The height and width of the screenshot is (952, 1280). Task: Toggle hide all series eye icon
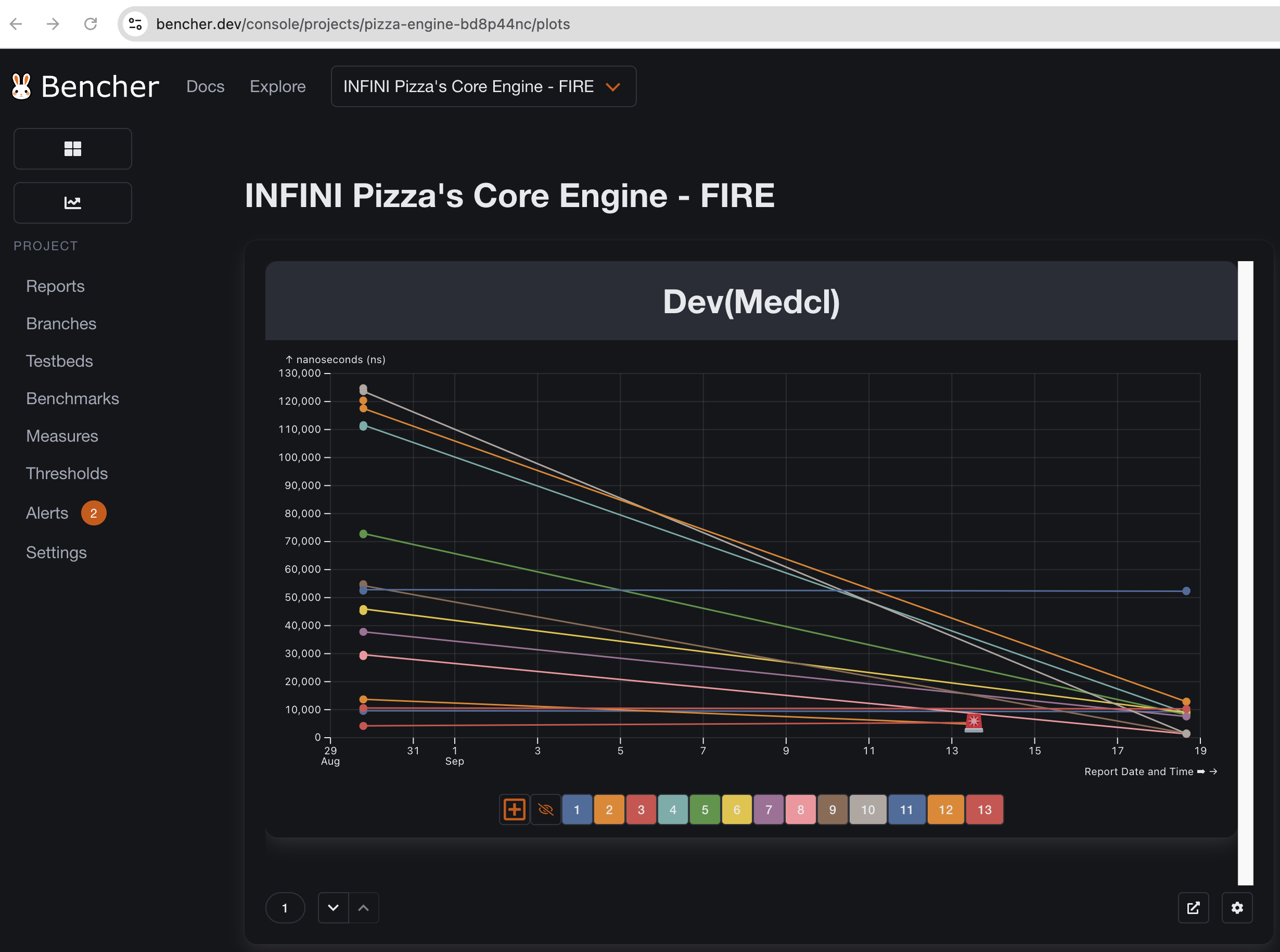click(545, 809)
